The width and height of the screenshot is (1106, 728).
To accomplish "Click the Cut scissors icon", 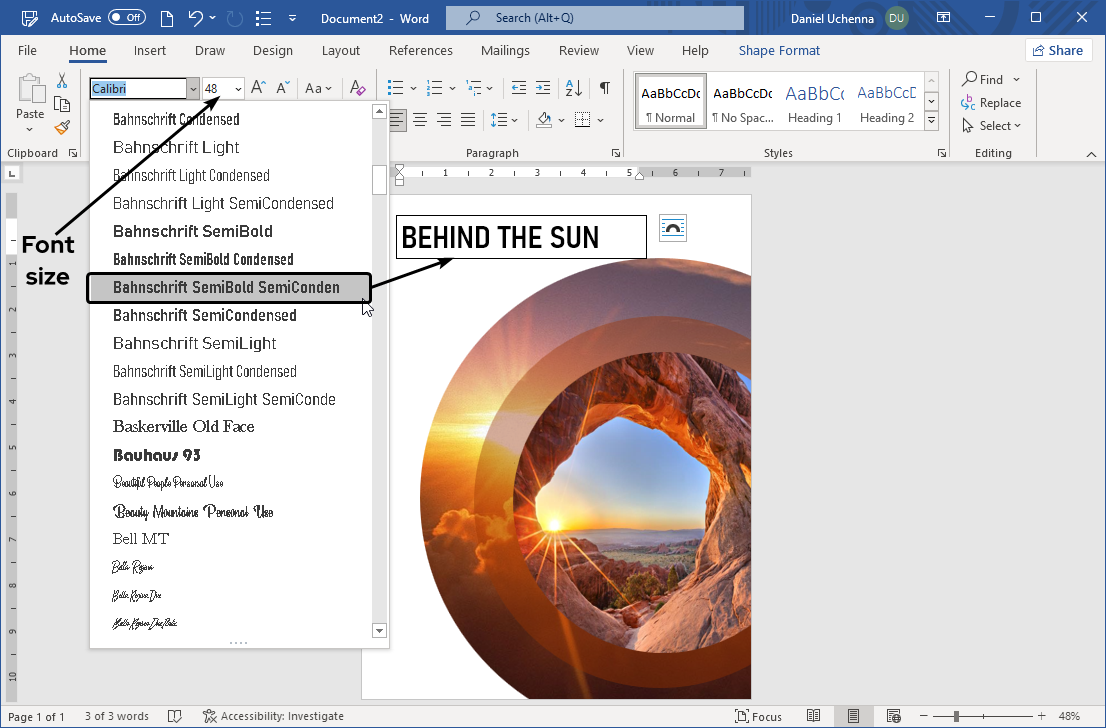I will tap(62, 81).
